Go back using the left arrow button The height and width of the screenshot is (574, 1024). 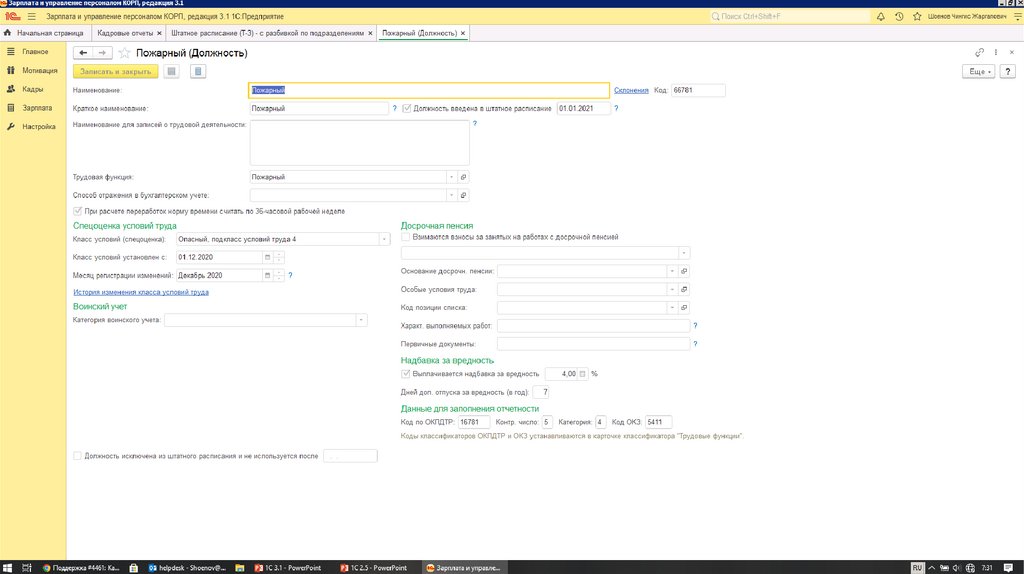pyautogui.click(x=83, y=53)
